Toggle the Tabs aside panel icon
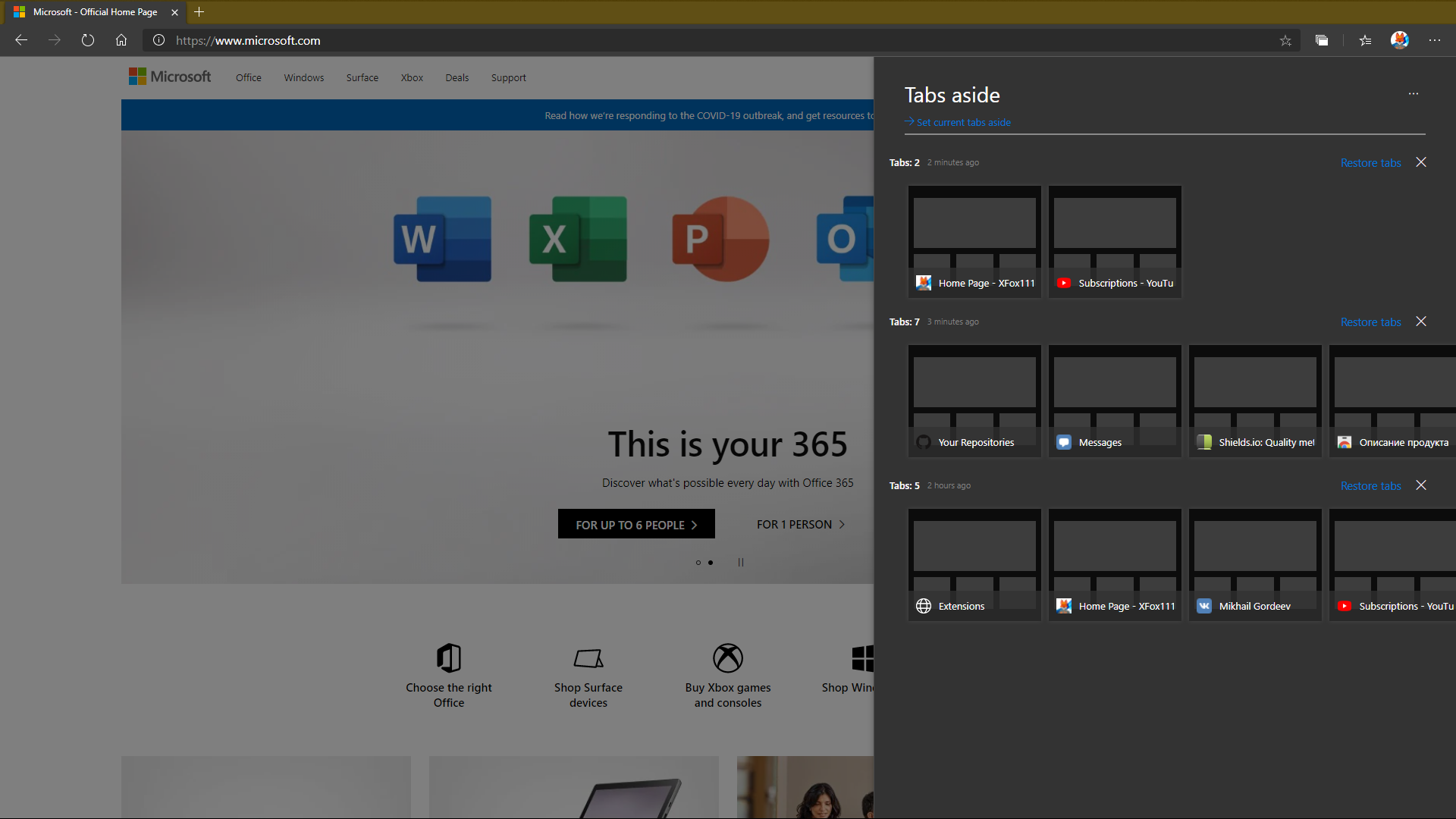 (x=1322, y=40)
